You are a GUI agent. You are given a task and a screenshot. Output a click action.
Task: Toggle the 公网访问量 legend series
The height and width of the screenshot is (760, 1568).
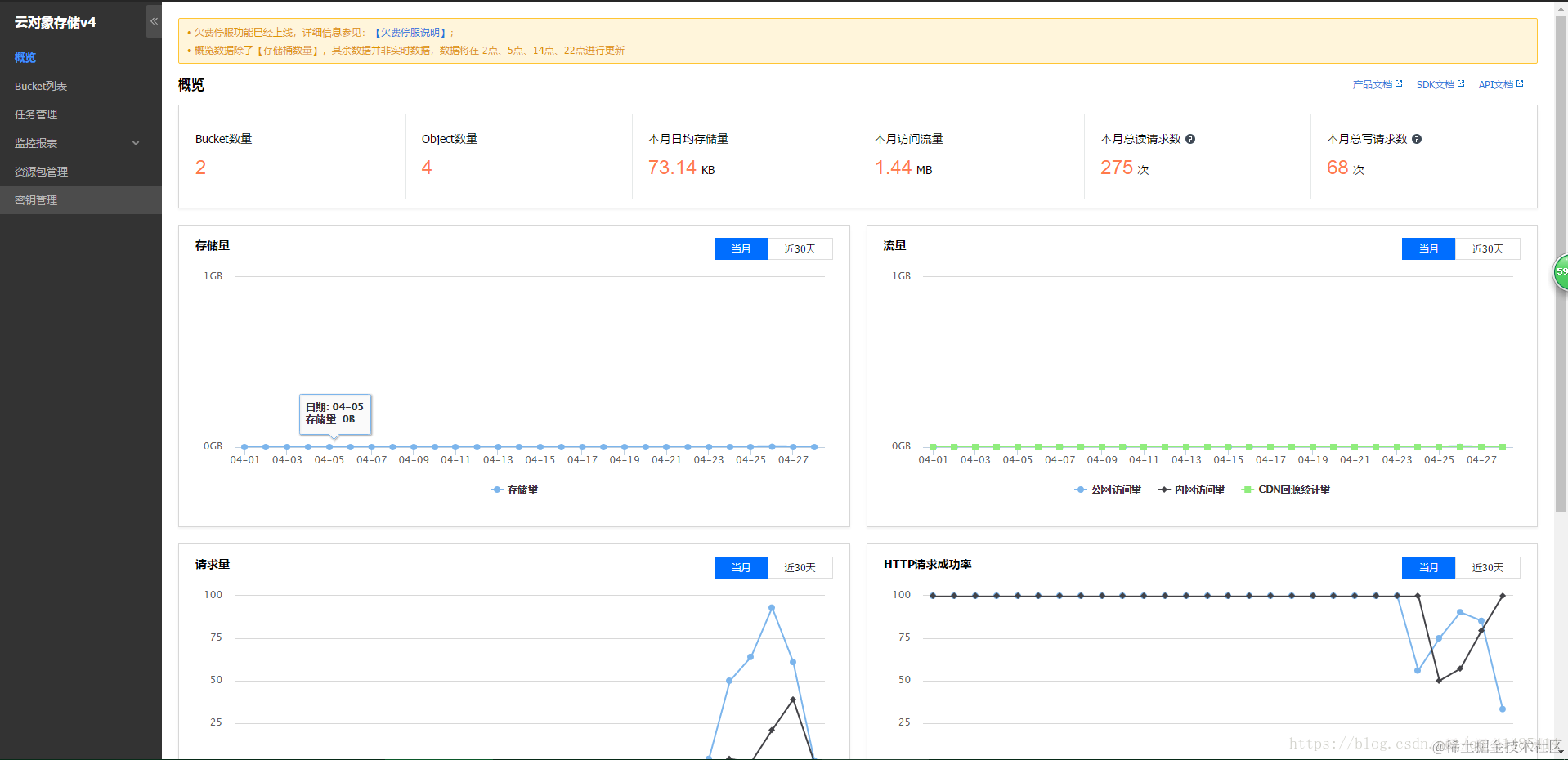(1108, 490)
